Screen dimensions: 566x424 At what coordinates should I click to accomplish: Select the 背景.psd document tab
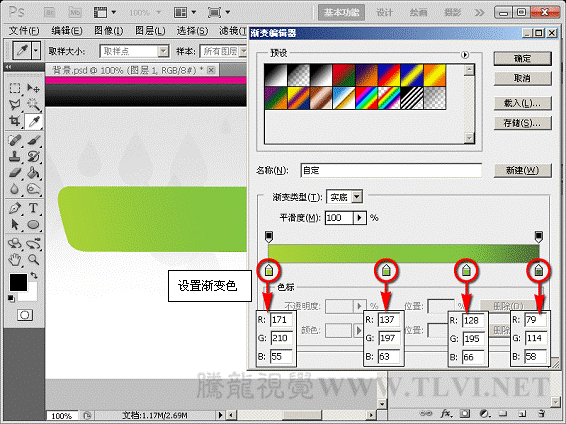131,70
